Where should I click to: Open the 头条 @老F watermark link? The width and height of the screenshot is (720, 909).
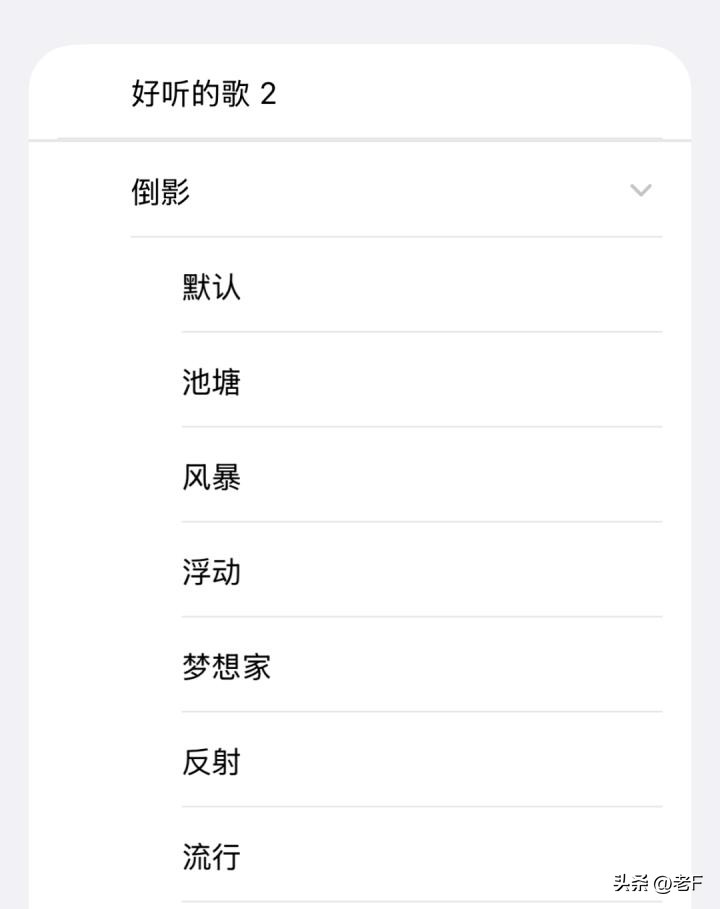[x=658, y=883]
